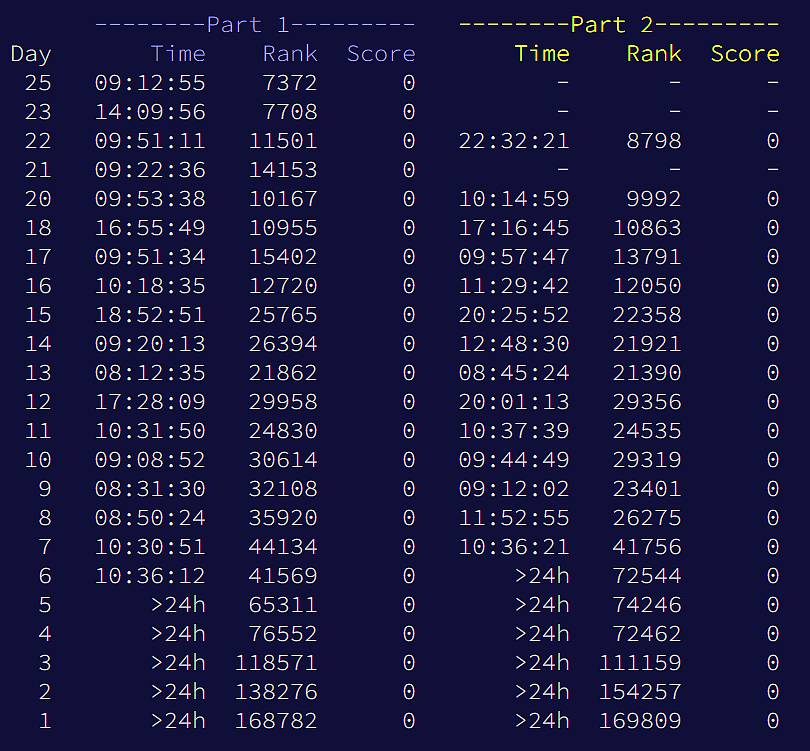This screenshot has width=810, height=751.
Task: Select Part 2 time 22:32:21
Action: 514,140
